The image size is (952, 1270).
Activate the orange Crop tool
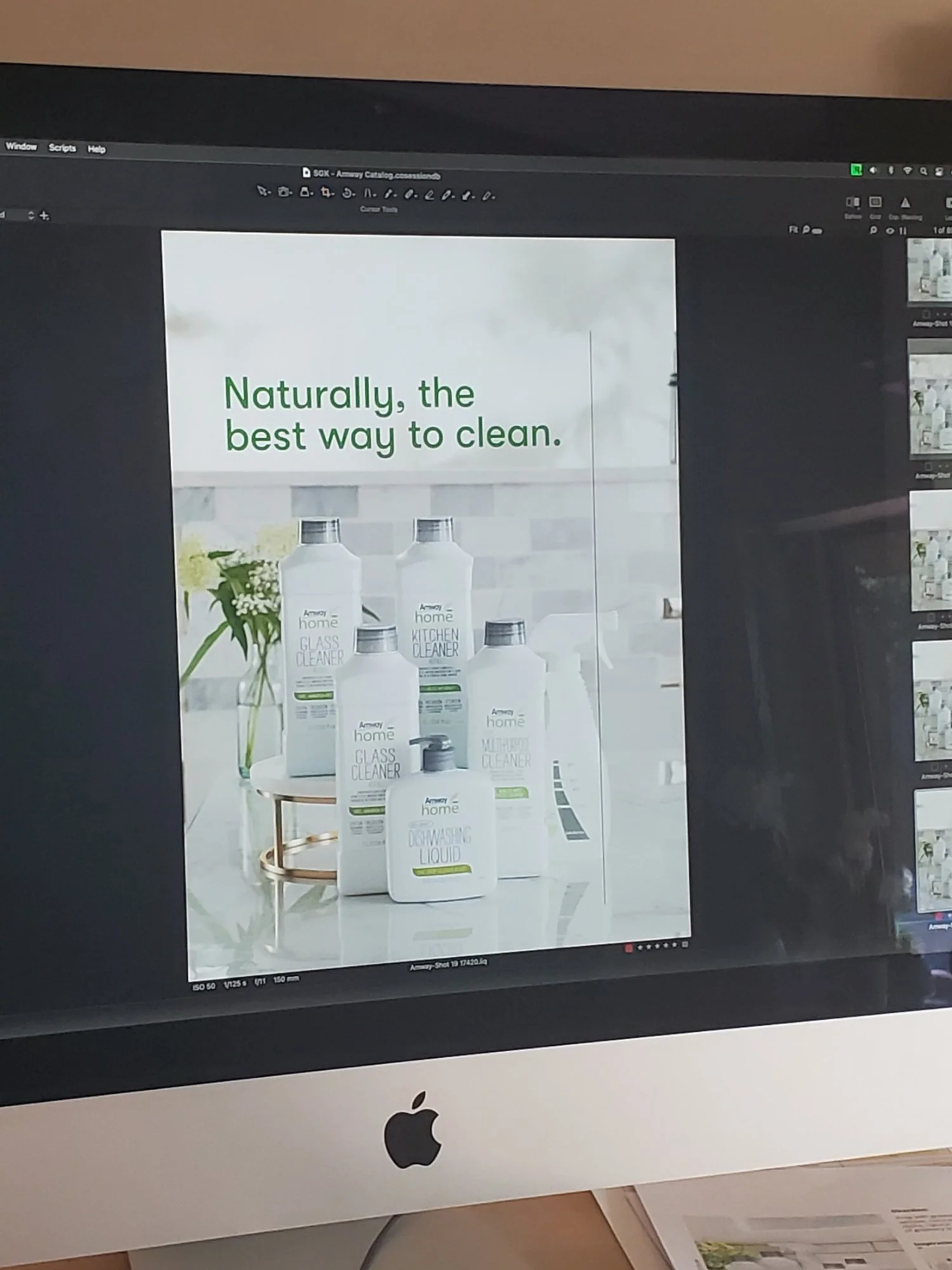tap(326, 192)
